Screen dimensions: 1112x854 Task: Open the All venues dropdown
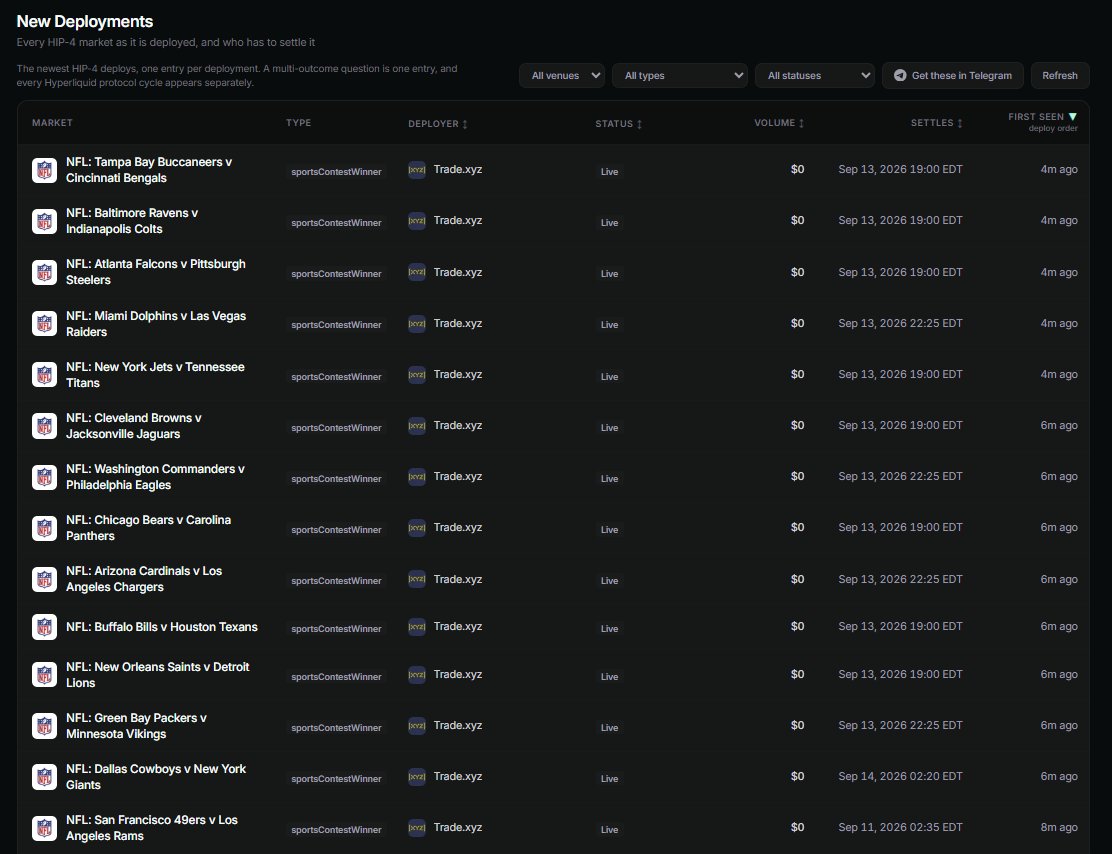pyautogui.click(x=562, y=75)
